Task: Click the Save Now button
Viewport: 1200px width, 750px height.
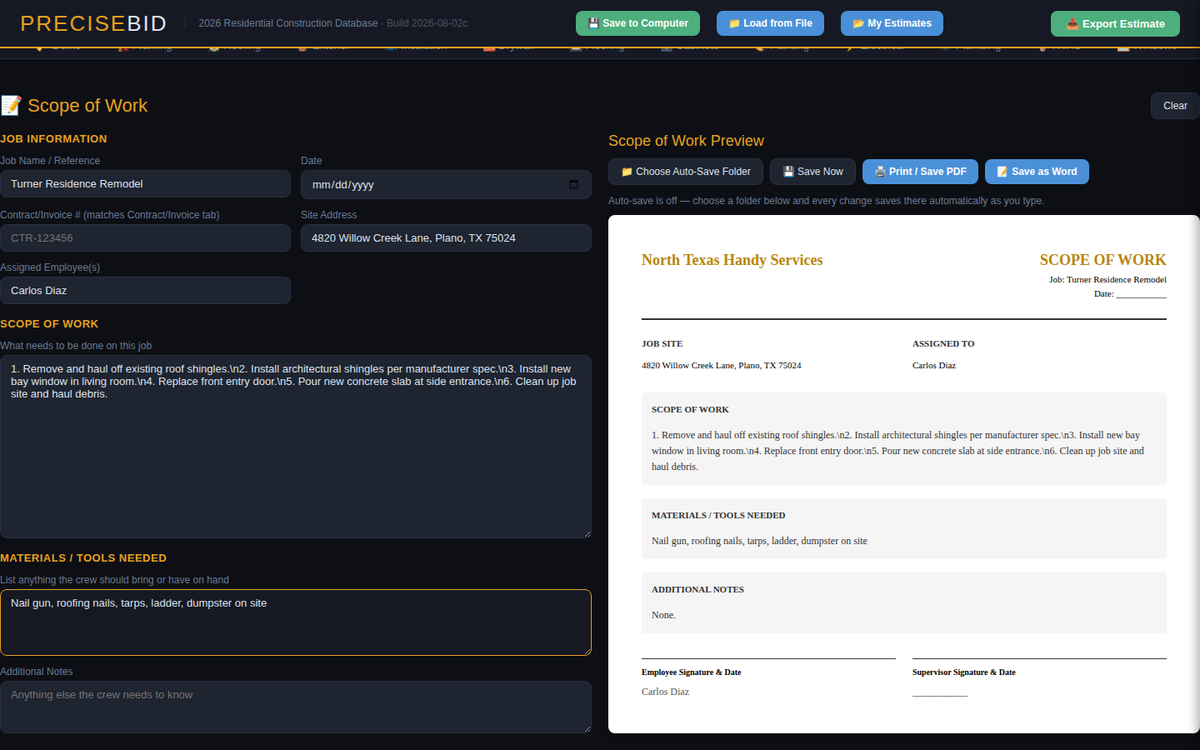Action: (813, 172)
